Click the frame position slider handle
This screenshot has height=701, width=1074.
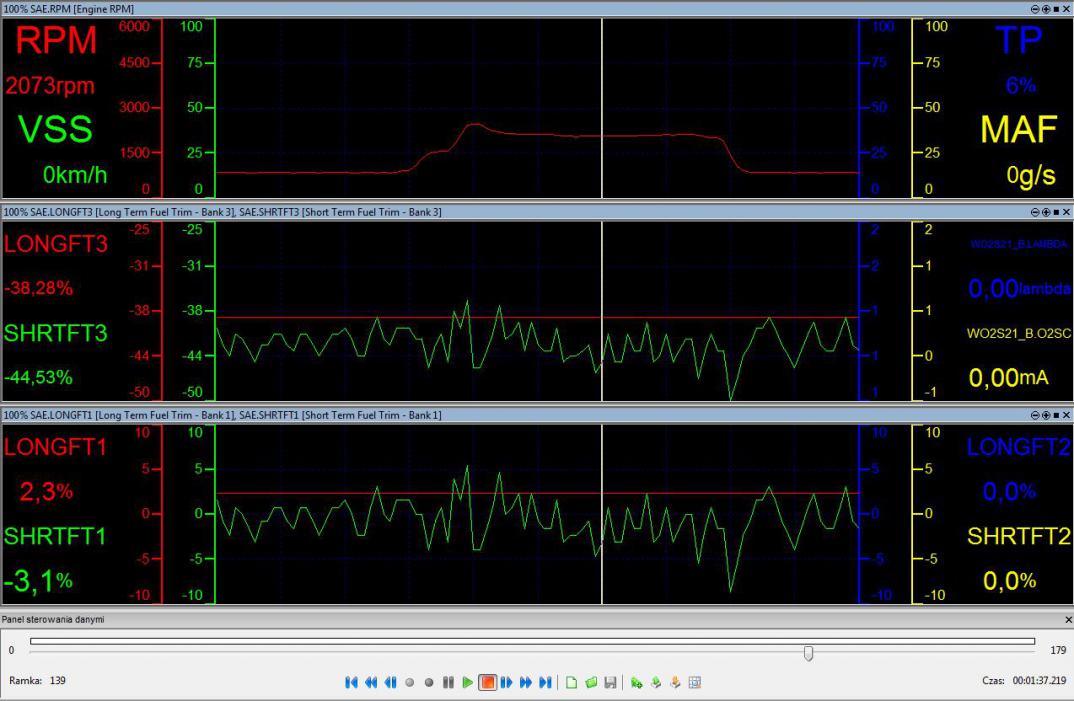tap(808, 653)
